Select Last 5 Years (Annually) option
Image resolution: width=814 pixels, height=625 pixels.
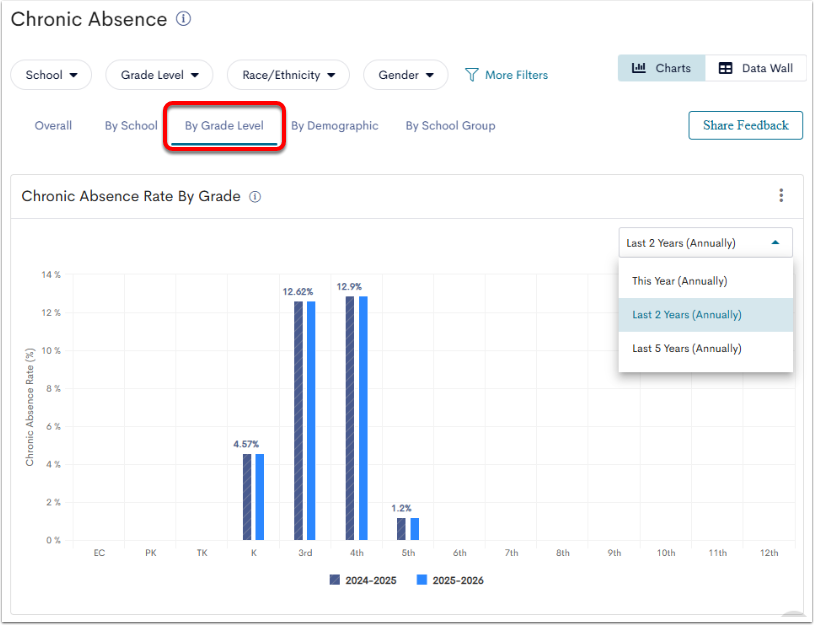(x=706, y=348)
